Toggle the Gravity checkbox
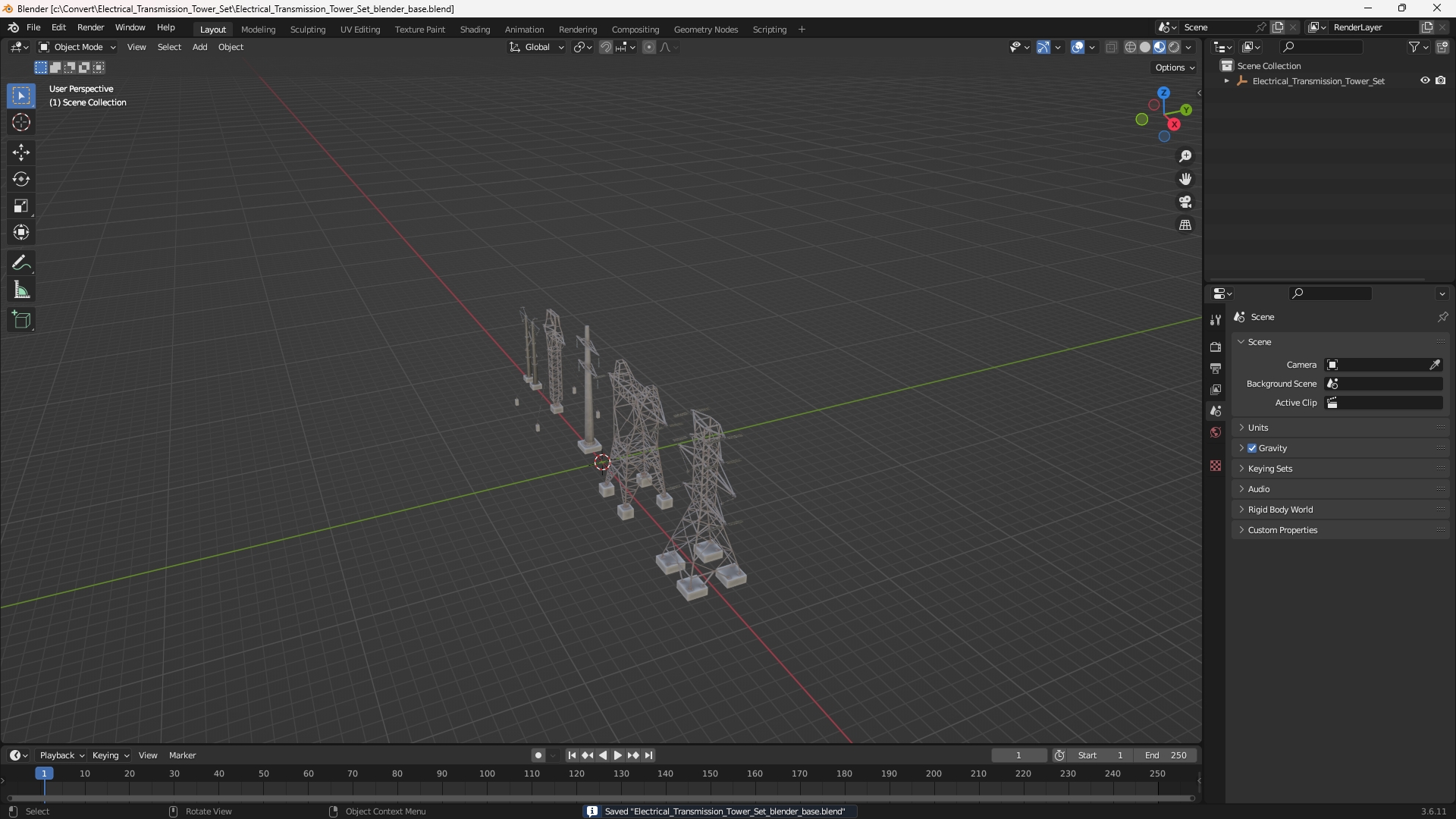This screenshot has height=819, width=1456. click(1252, 448)
